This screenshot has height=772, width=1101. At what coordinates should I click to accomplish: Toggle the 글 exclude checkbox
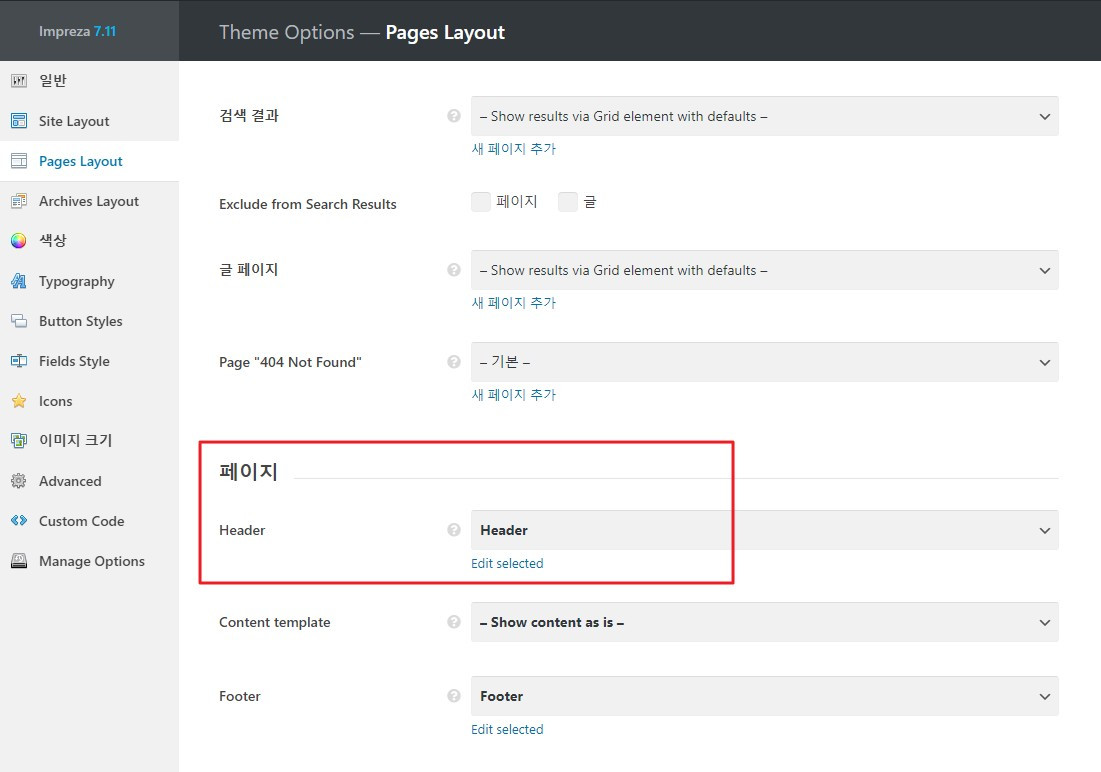pos(567,202)
